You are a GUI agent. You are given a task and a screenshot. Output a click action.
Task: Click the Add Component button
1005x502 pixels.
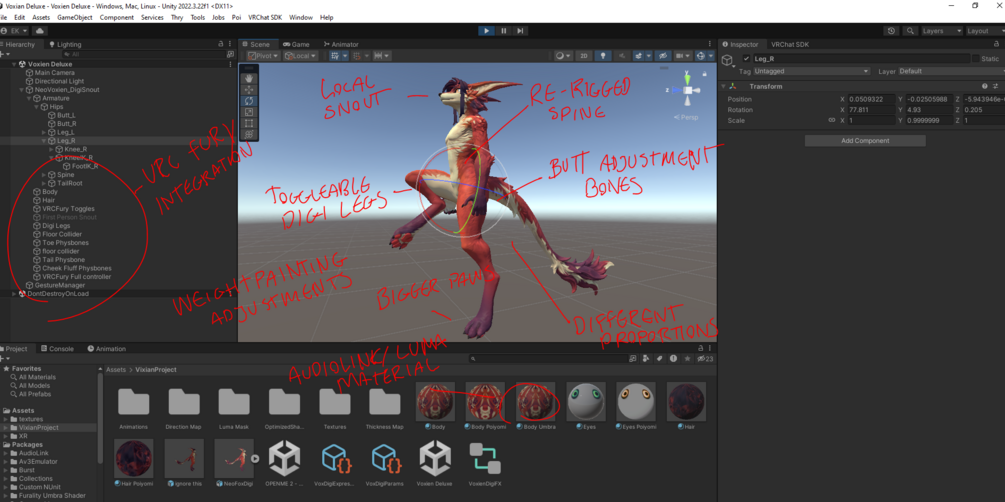pyautogui.click(x=865, y=140)
